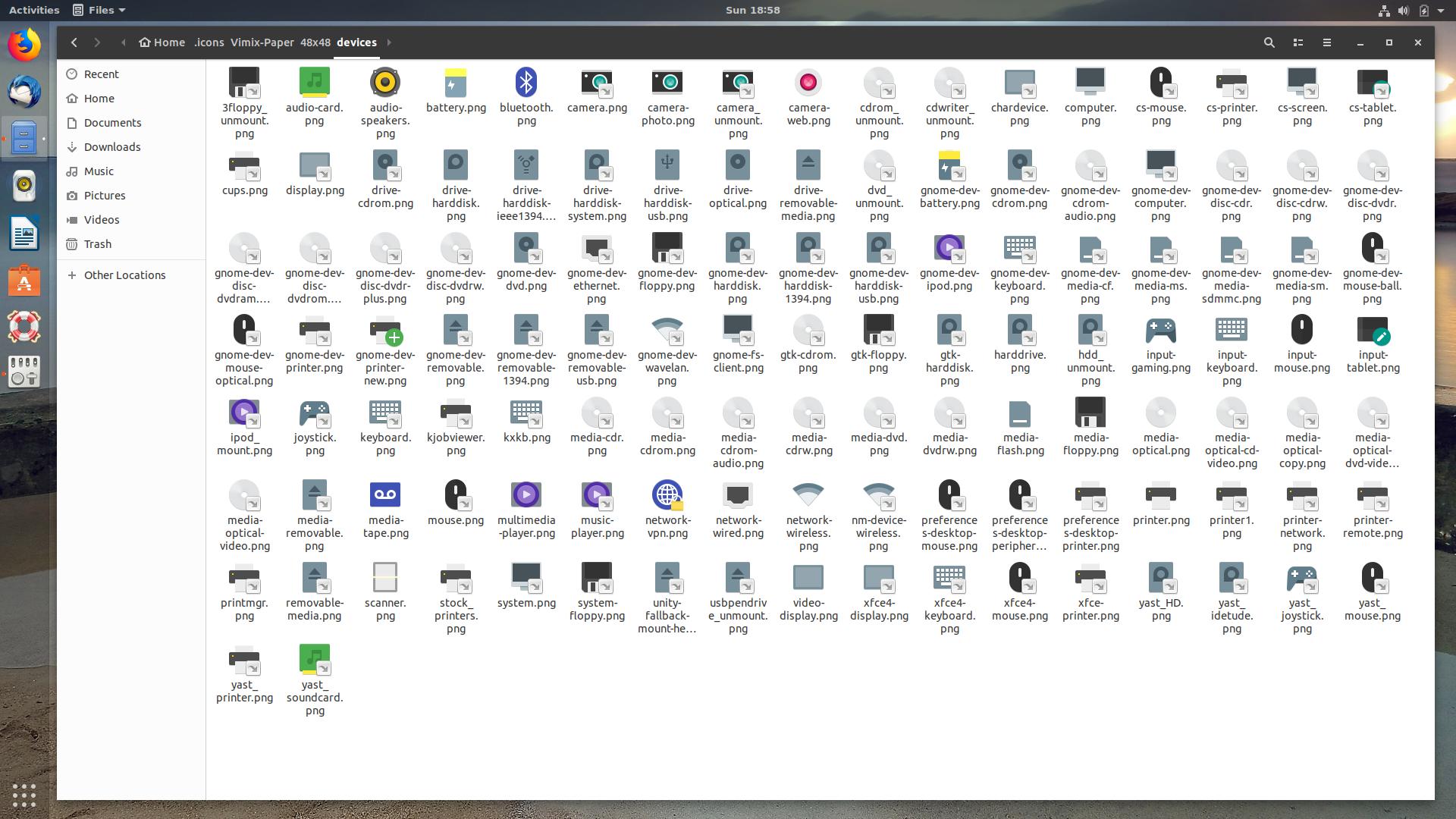The height and width of the screenshot is (819, 1456).
Task: Select the network-vpn.png globe icon
Action: (667, 496)
